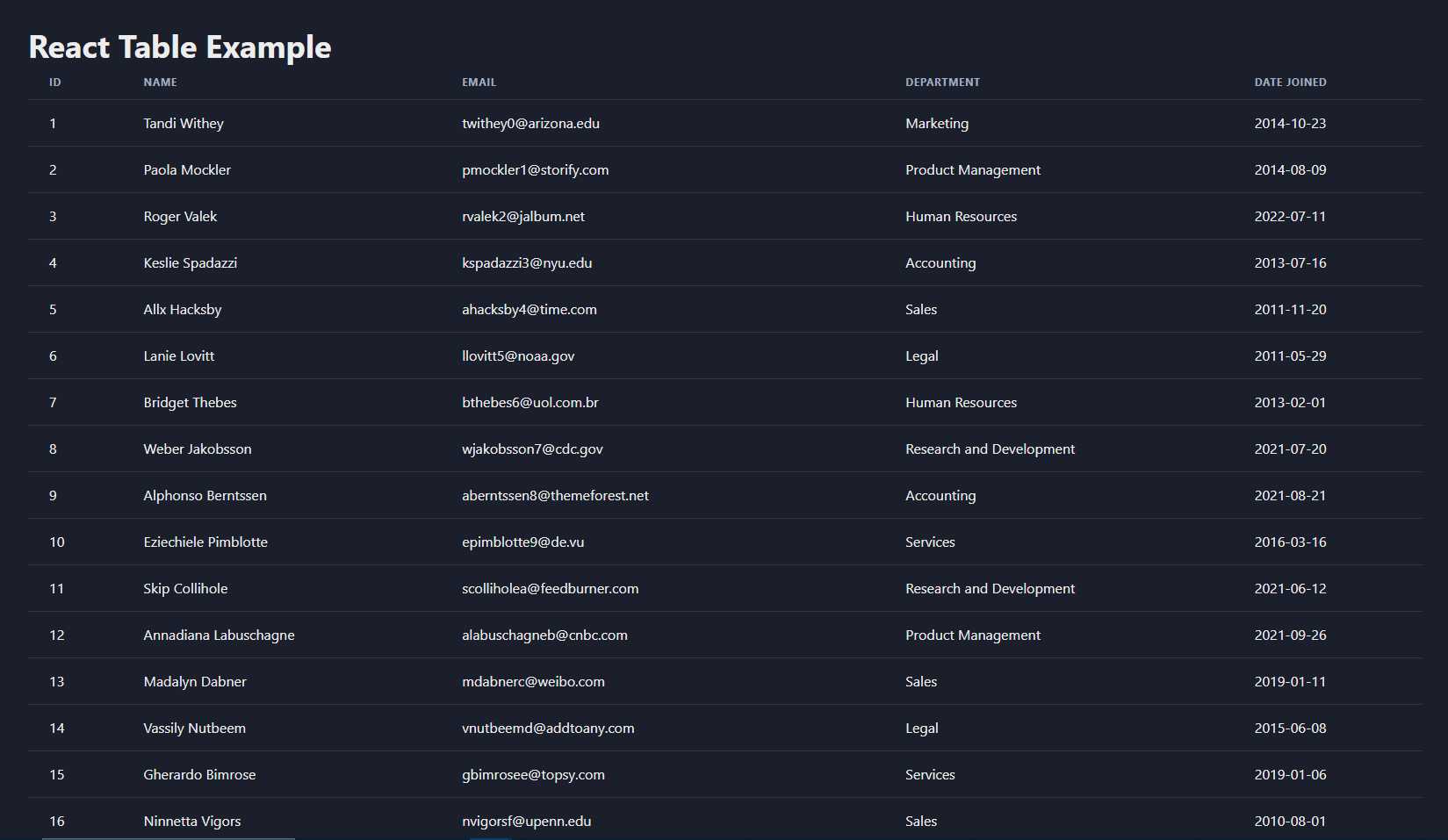Image resolution: width=1448 pixels, height=840 pixels.
Task: Click the name Tandi Withey
Action: [x=184, y=124]
